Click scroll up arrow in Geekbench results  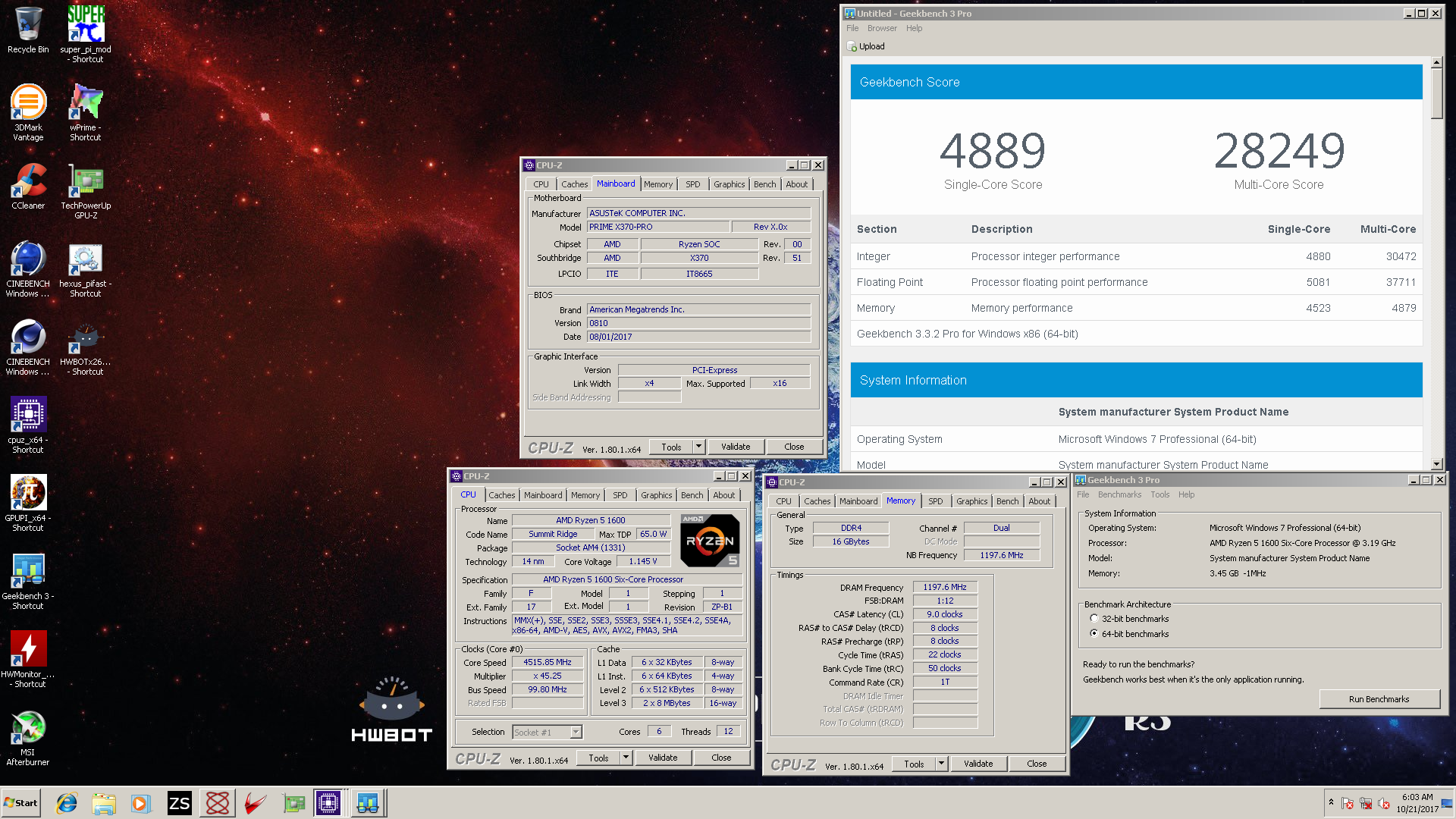click(1436, 62)
